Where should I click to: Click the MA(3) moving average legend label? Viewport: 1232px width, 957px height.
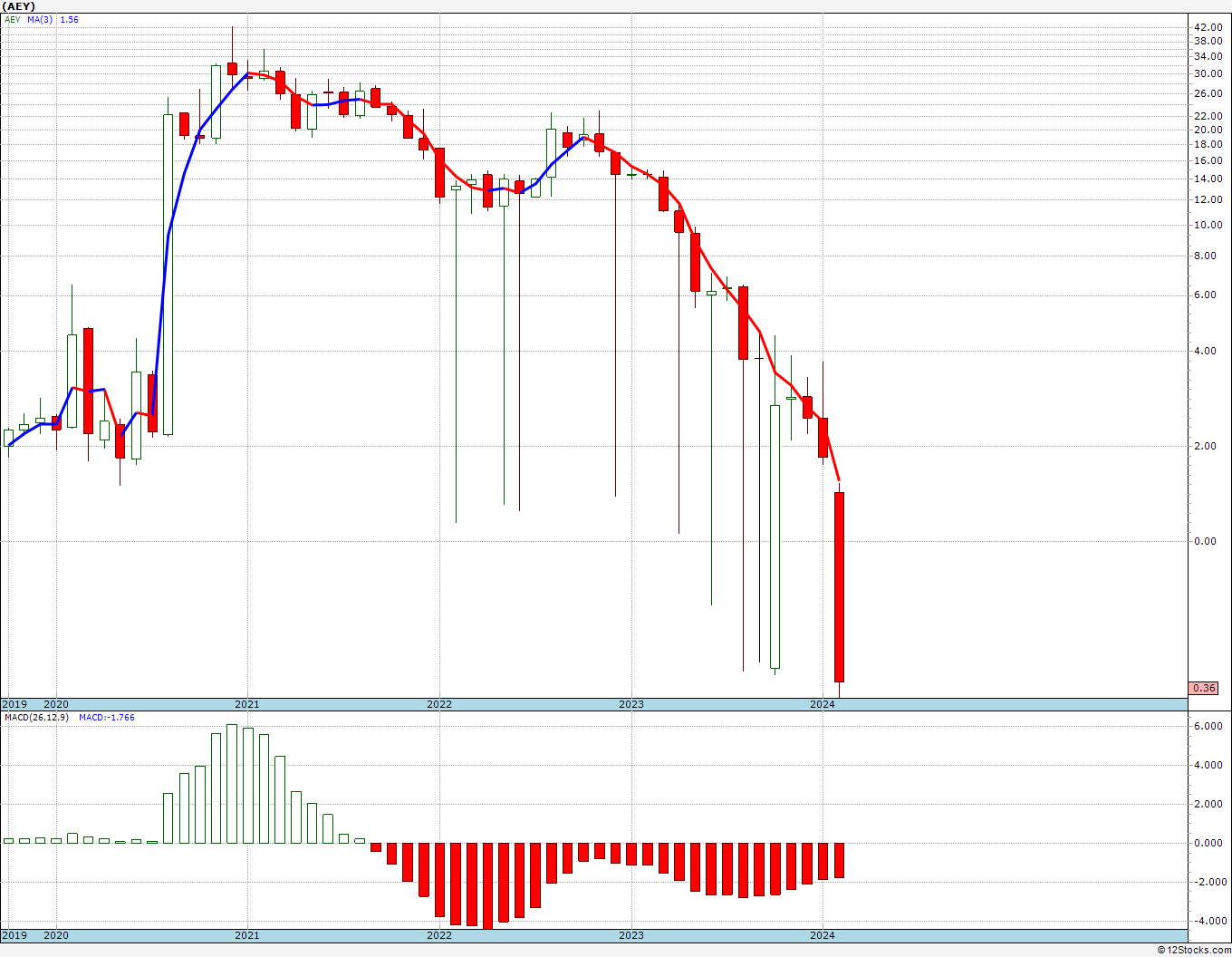[x=41, y=19]
